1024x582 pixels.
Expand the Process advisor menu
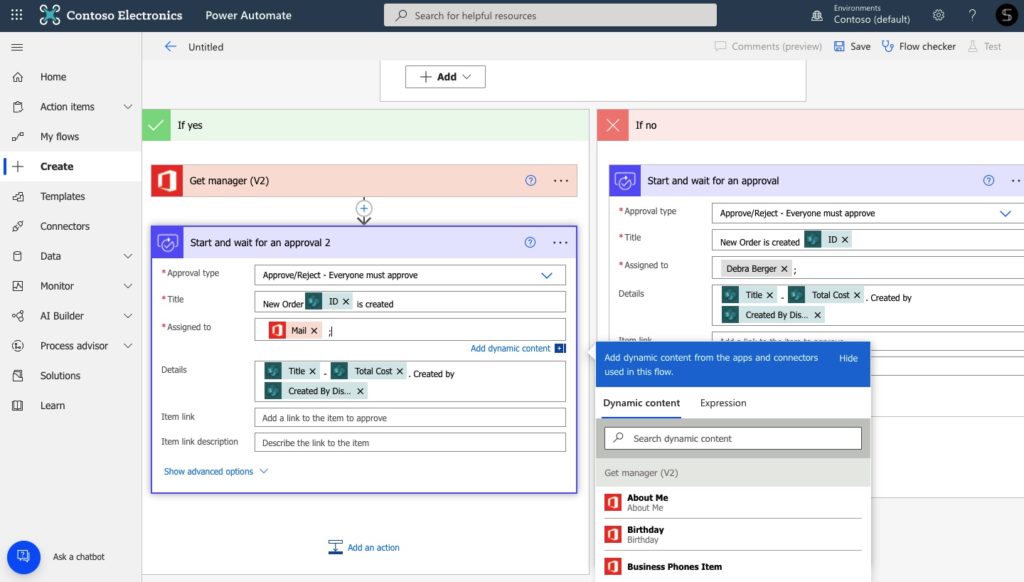tap(128, 346)
